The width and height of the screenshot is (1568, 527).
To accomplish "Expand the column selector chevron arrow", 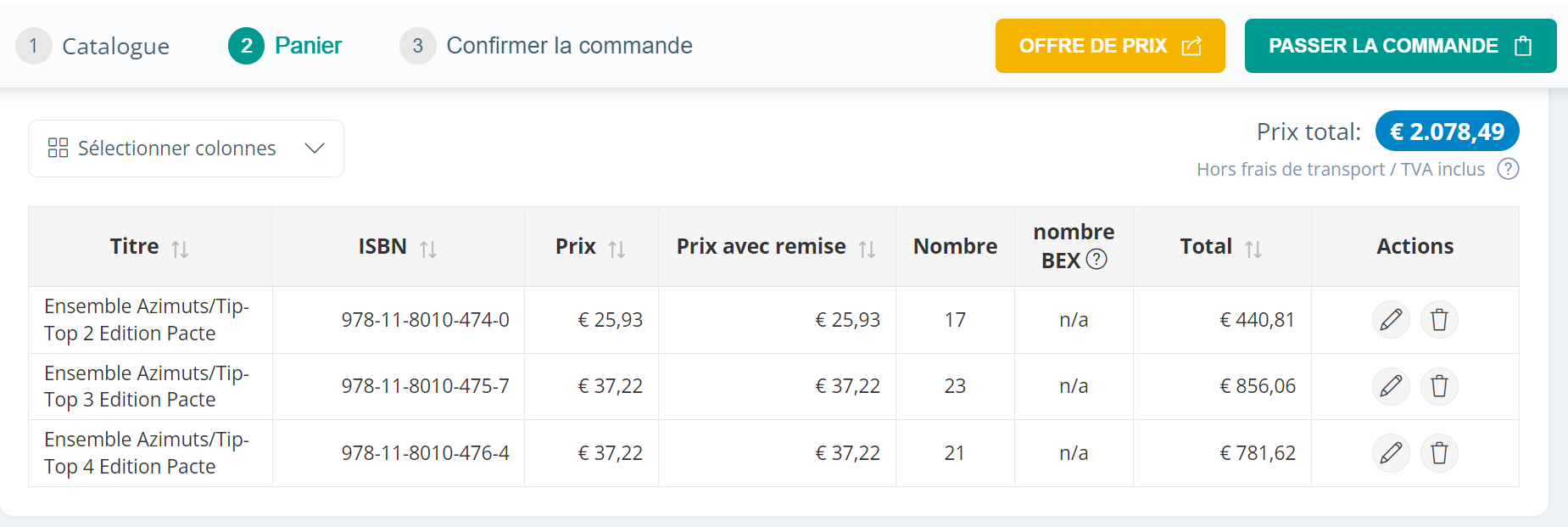I will 315,149.
